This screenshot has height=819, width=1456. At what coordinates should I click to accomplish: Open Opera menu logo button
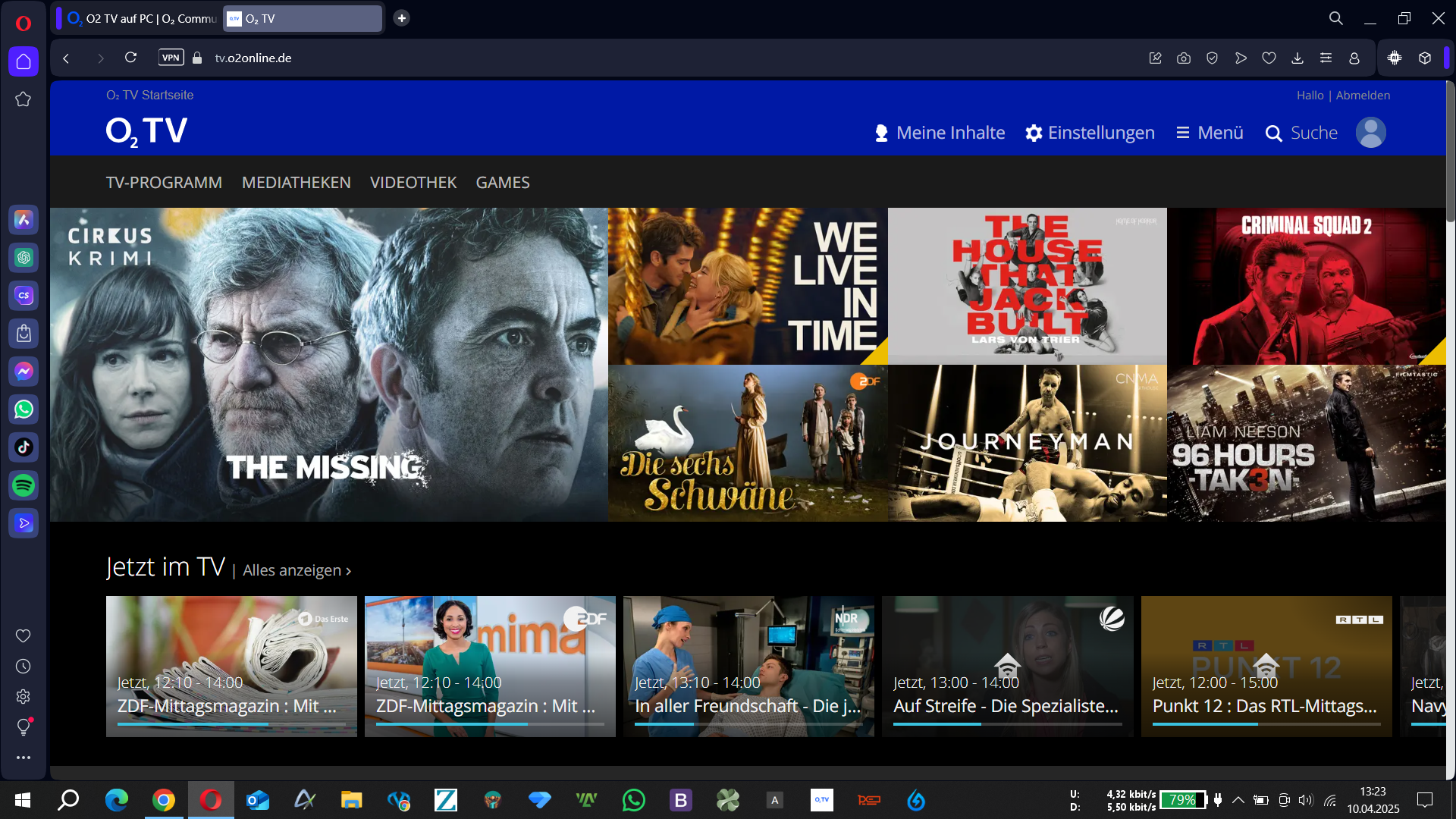[x=24, y=24]
